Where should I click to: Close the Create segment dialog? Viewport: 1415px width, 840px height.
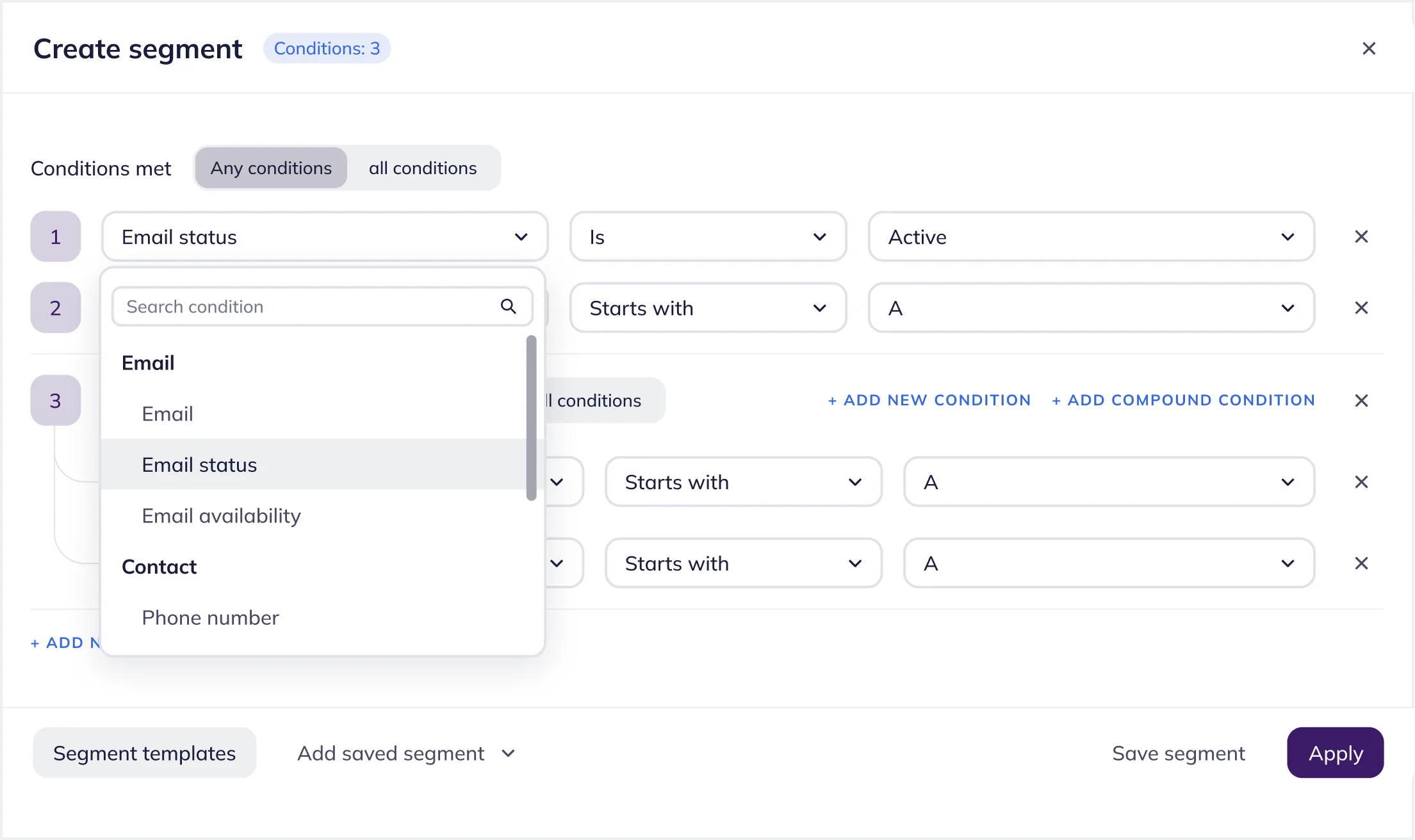[x=1370, y=48]
